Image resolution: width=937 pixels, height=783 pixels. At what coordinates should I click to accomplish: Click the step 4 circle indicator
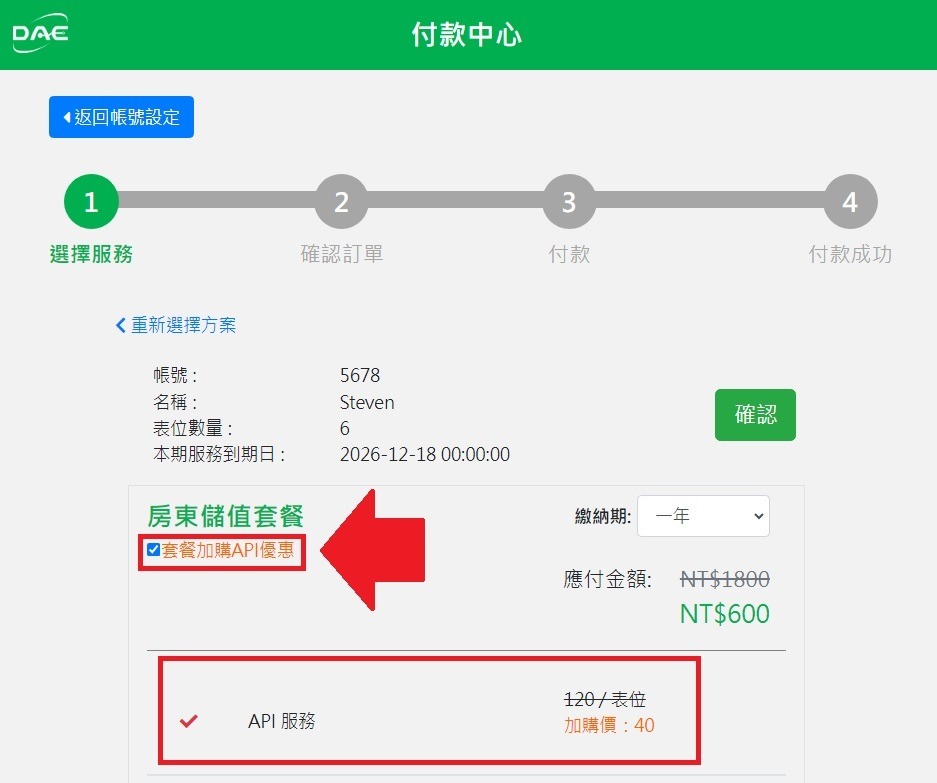[x=849, y=202]
